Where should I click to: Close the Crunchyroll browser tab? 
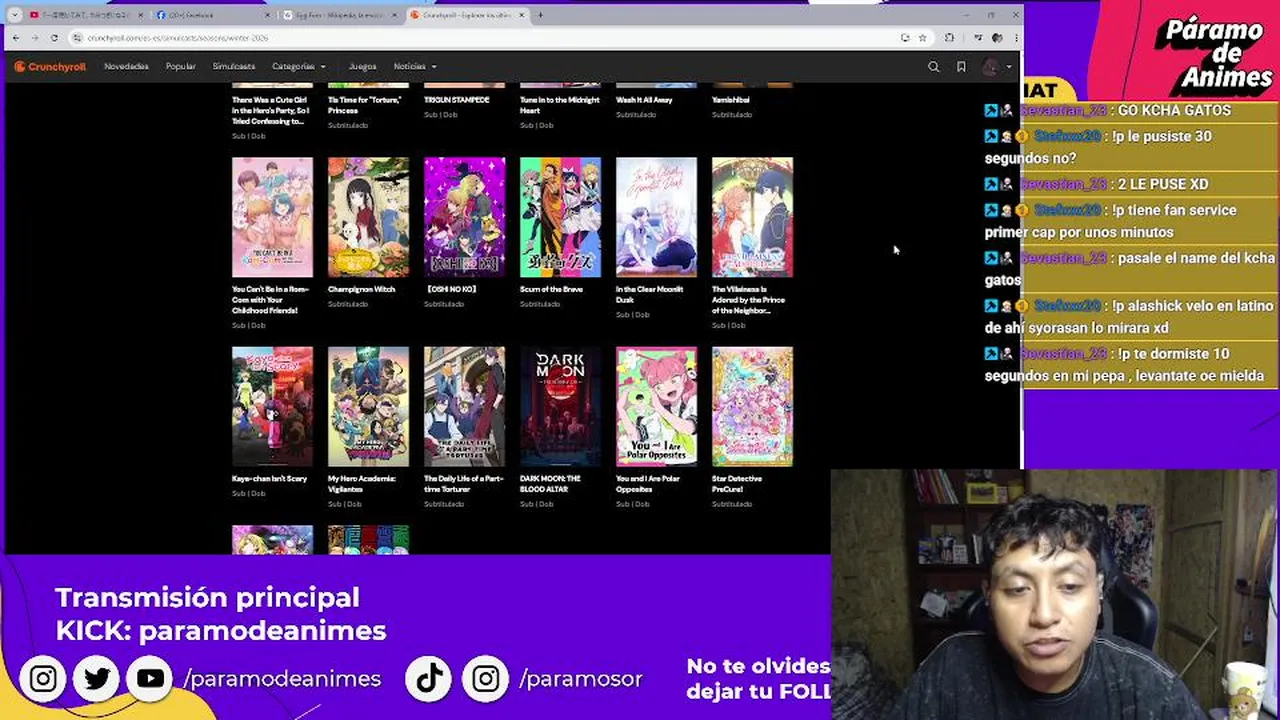pos(521,15)
